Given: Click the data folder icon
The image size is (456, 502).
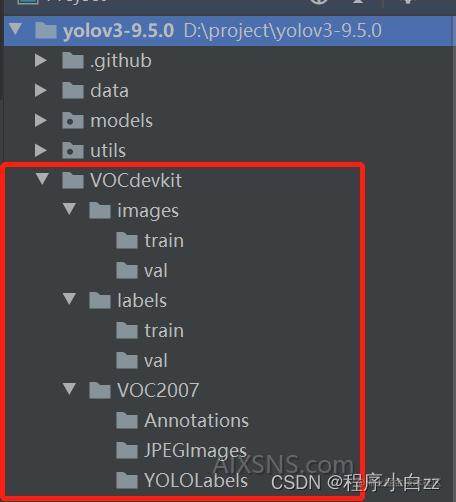Looking at the screenshot, I should tap(72, 91).
